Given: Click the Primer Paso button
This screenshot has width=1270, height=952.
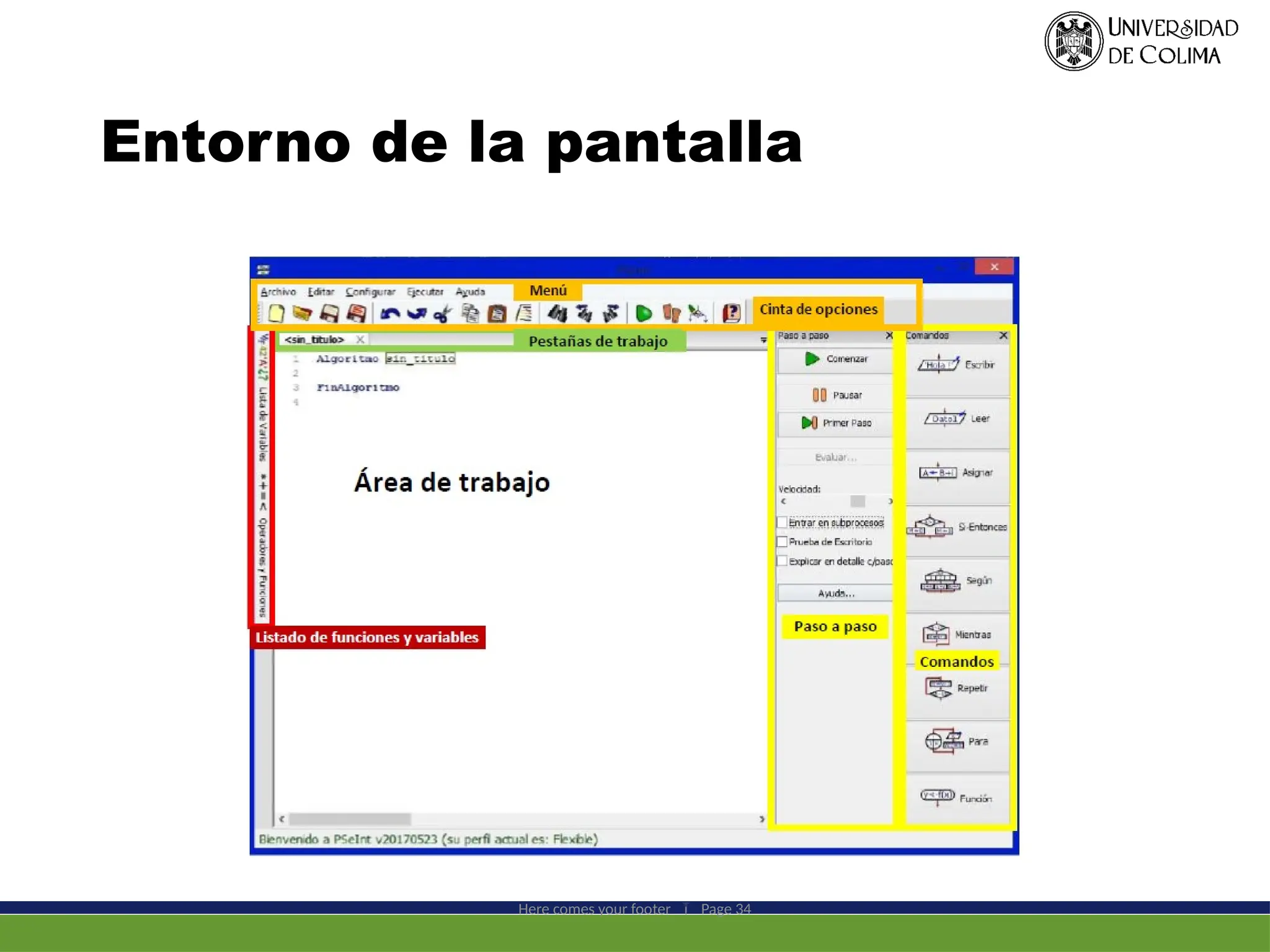Looking at the screenshot, I should click(835, 423).
